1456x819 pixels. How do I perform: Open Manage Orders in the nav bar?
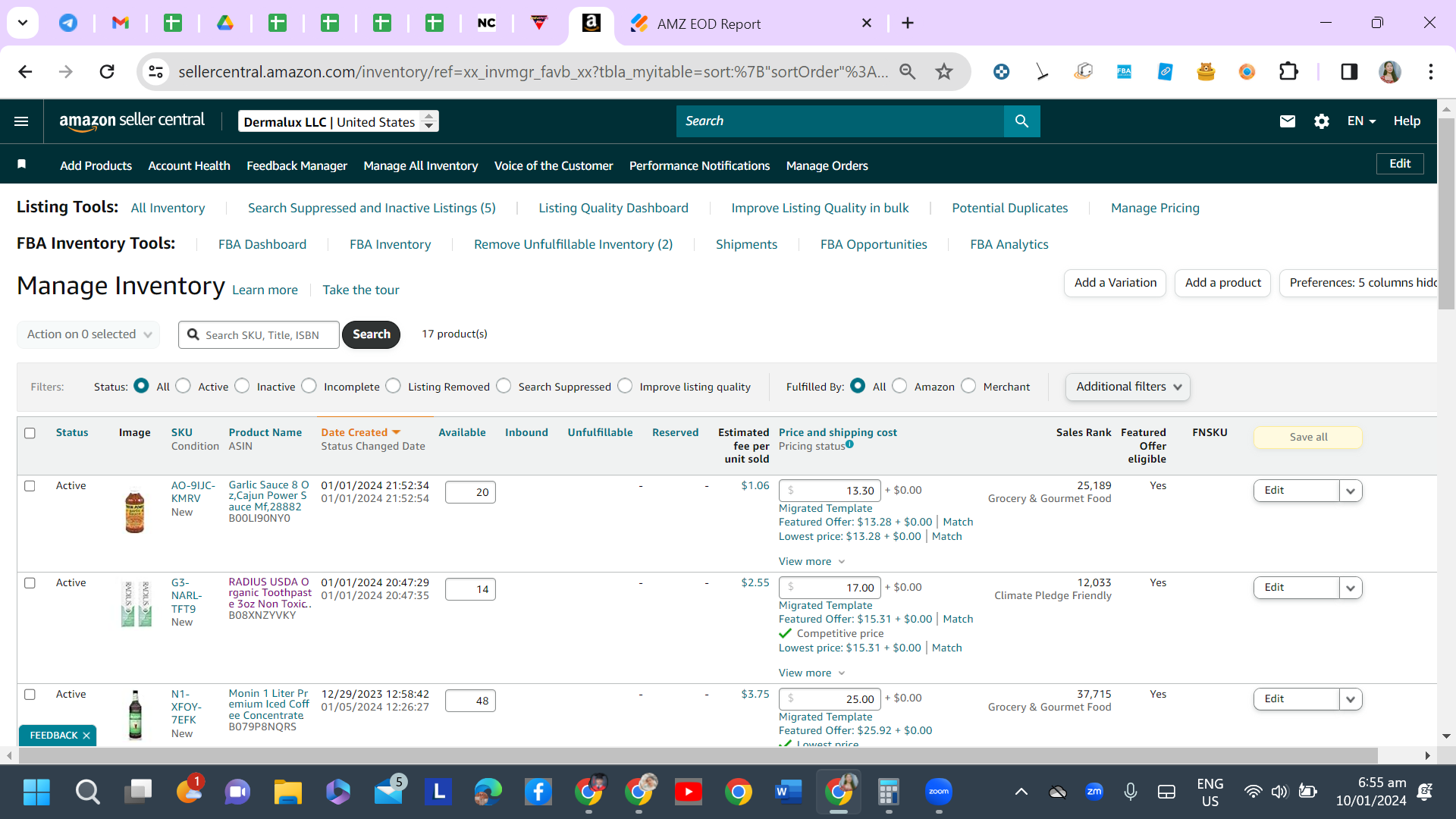coord(827,165)
